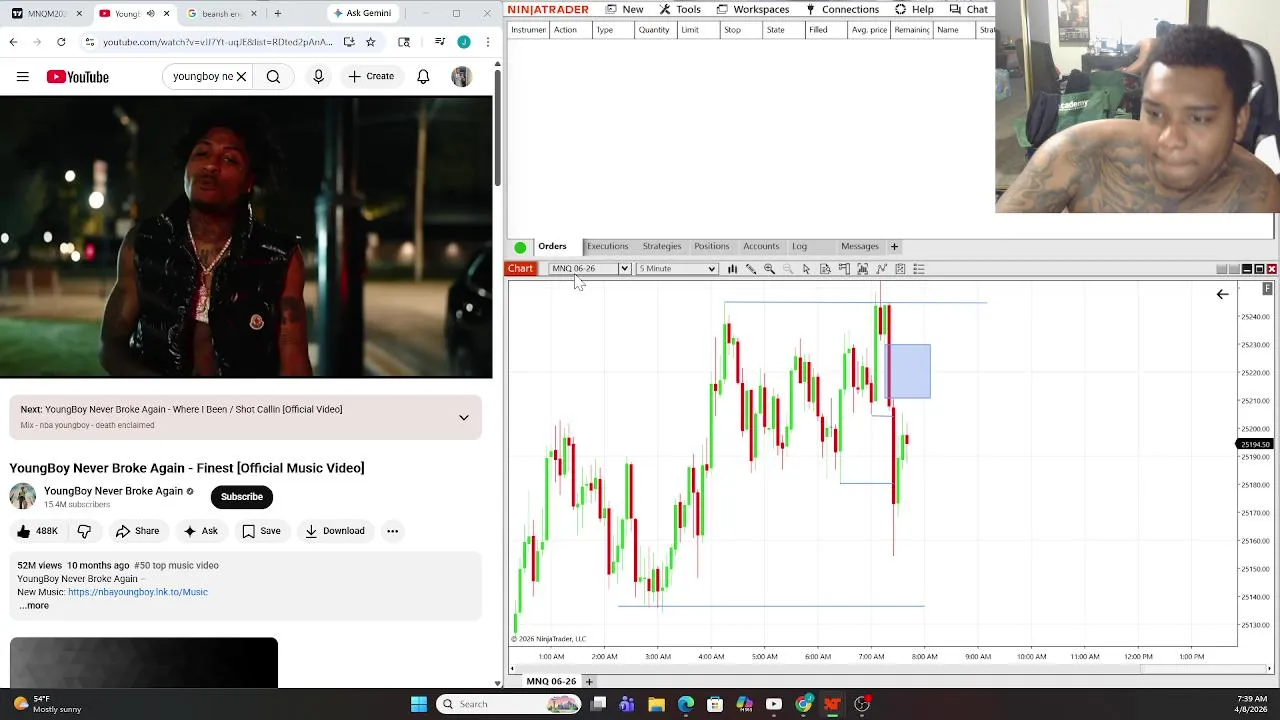Image resolution: width=1280 pixels, height=720 pixels.
Task: Click Ask Gemini in Chrome
Action: pyautogui.click(x=362, y=13)
